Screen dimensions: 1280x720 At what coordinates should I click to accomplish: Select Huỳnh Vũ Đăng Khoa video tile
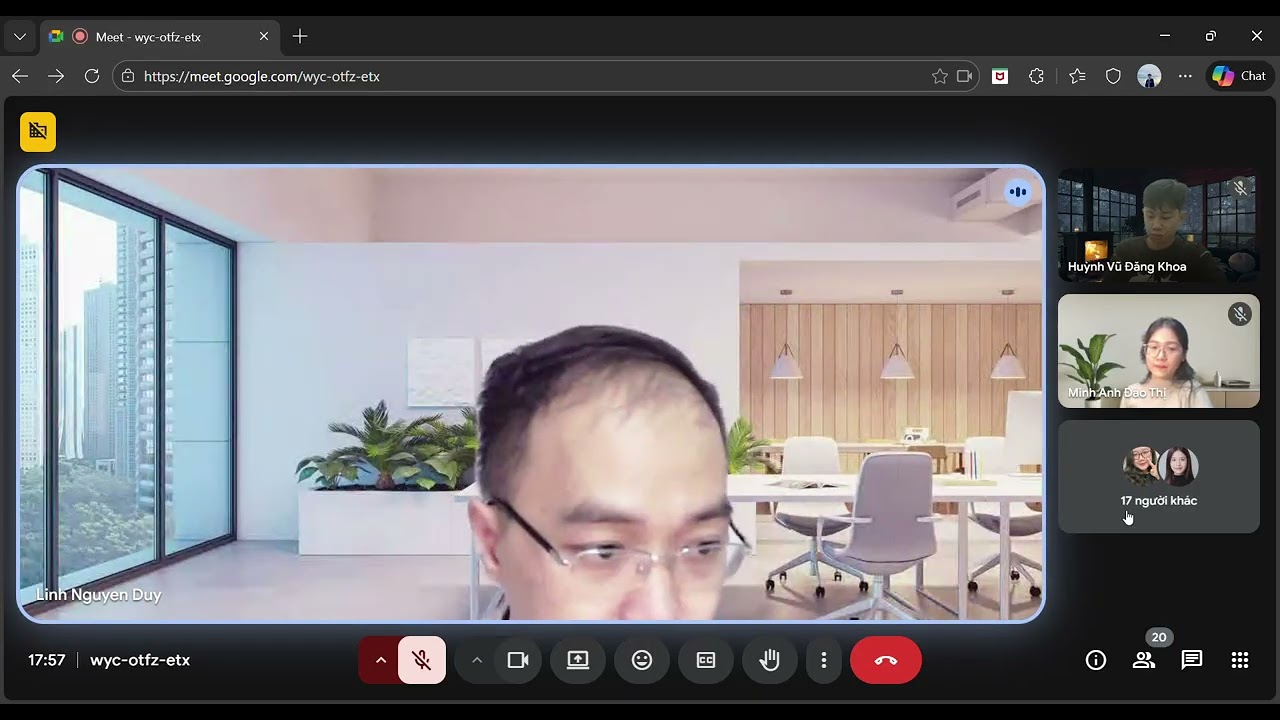(1159, 225)
